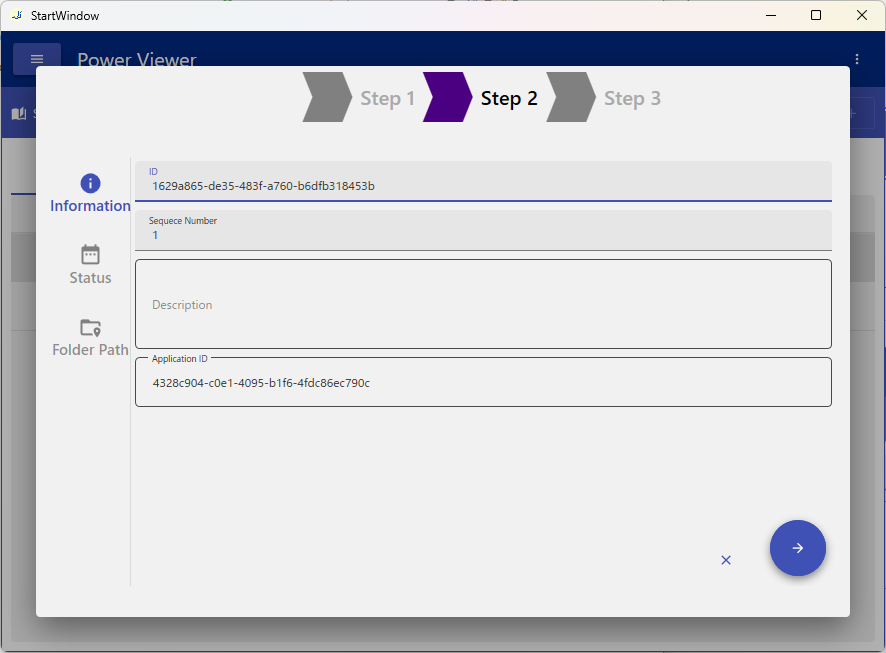Click the ID text field

(x=483, y=185)
